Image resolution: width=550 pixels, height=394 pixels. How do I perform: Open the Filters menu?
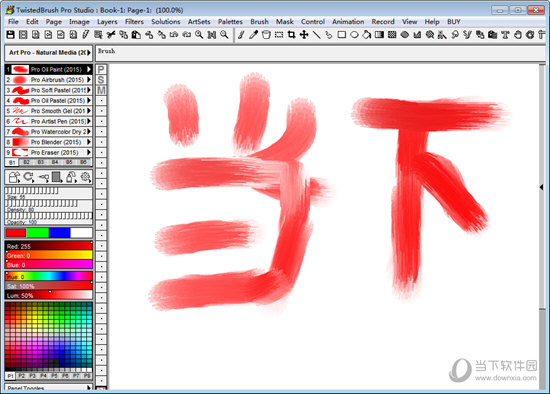(x=134, y=22)
